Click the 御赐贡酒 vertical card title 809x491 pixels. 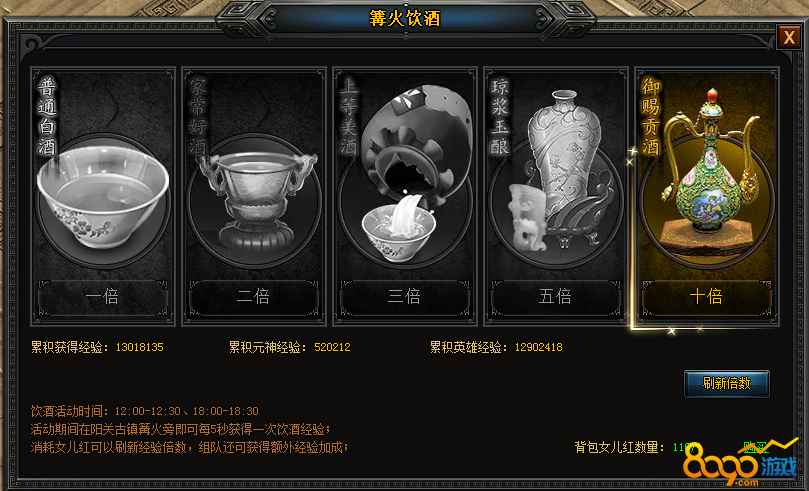coord(651,116)
